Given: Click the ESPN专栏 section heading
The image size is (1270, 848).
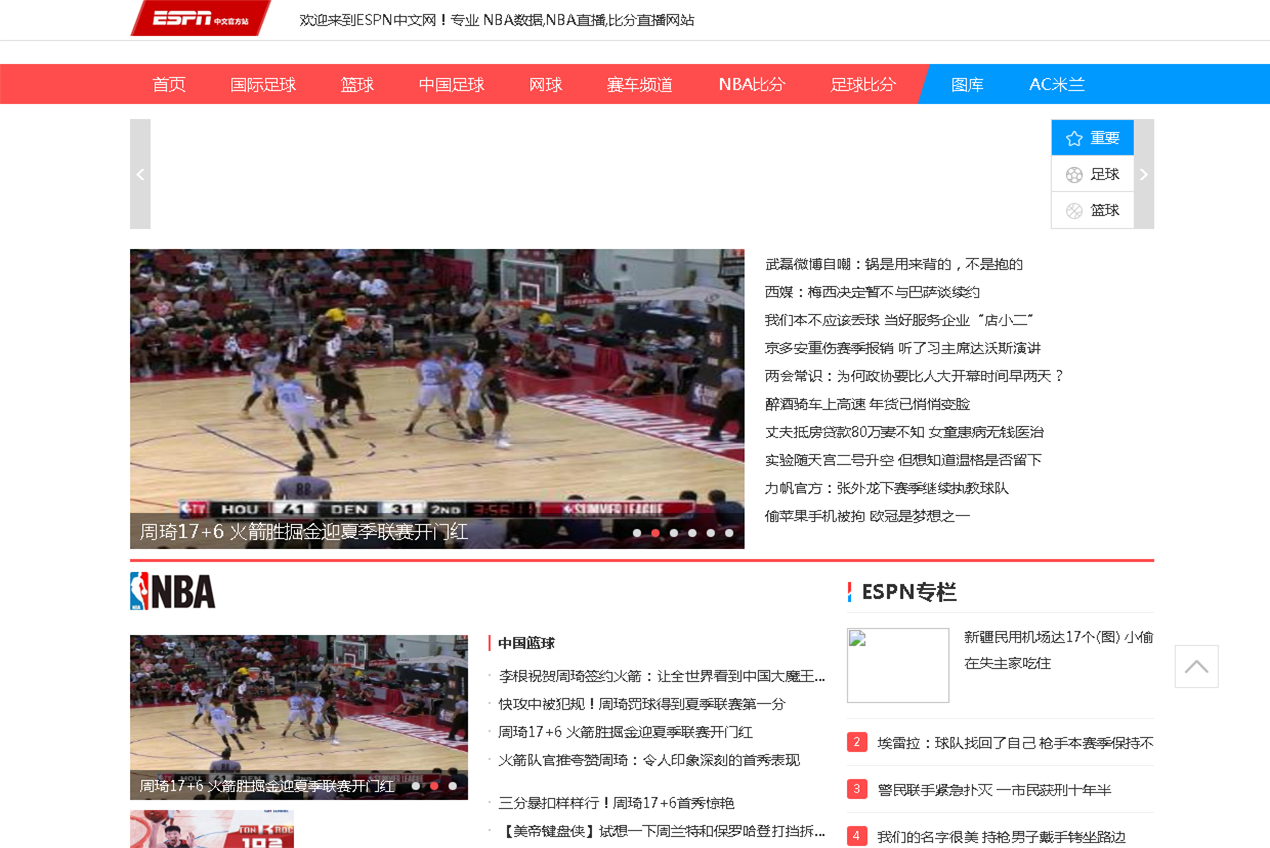Looking at the screenshot, I should 909,591.
